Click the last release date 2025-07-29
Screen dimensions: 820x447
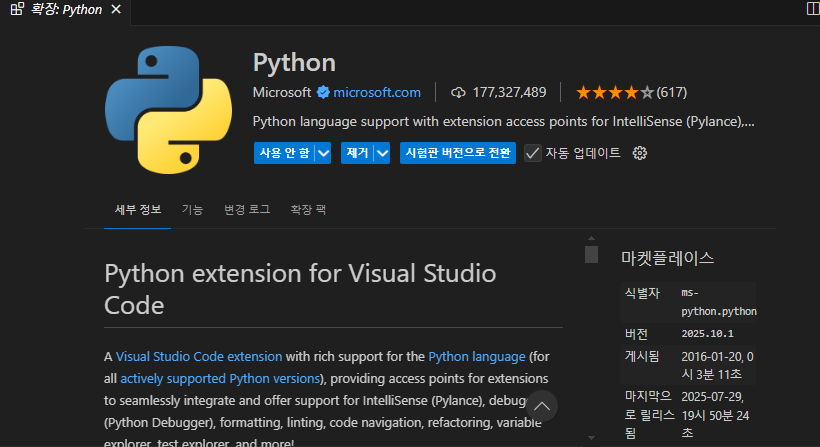[715, 415]
